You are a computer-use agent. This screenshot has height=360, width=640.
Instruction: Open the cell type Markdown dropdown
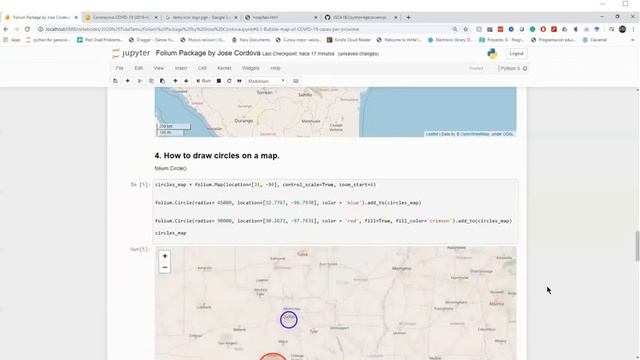(x=266, y=81)
